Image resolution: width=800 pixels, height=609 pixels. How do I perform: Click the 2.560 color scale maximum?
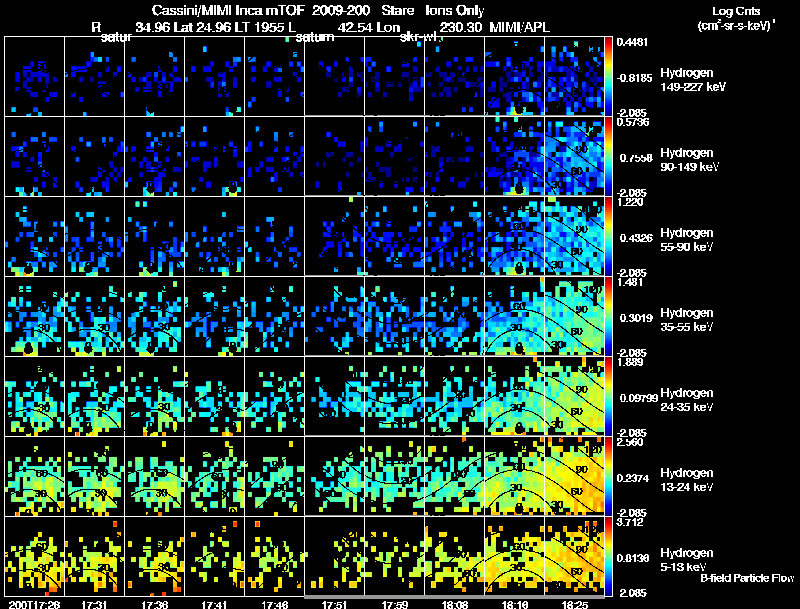[630, 442]
